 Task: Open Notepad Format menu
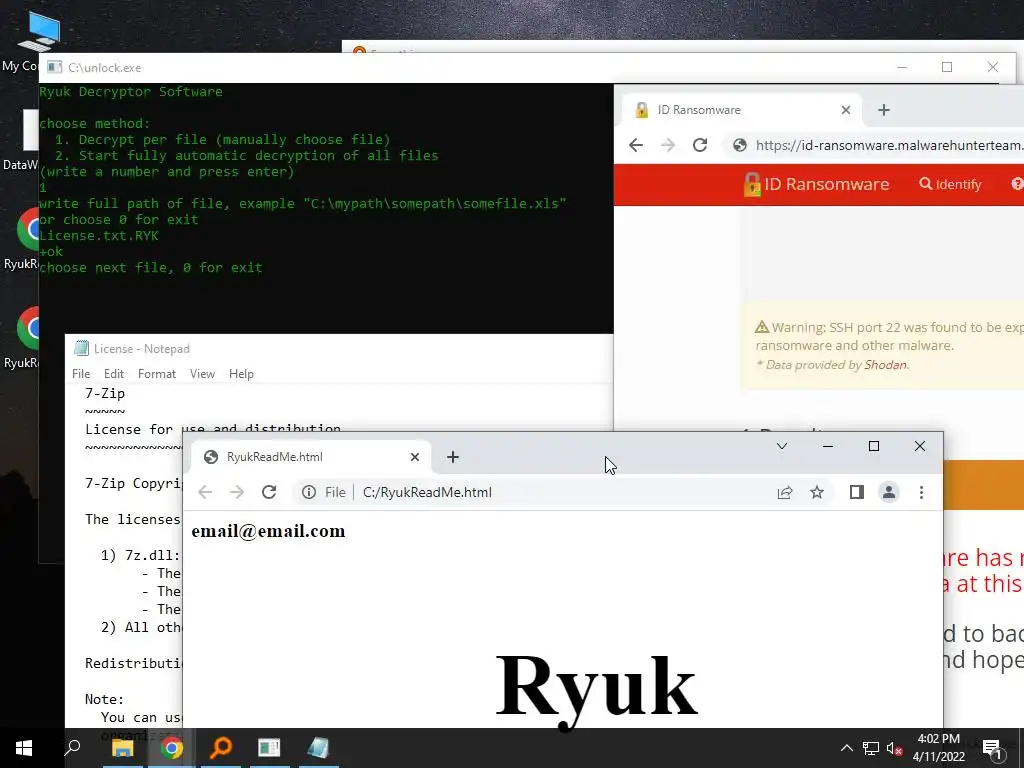[x=157, y=374]
